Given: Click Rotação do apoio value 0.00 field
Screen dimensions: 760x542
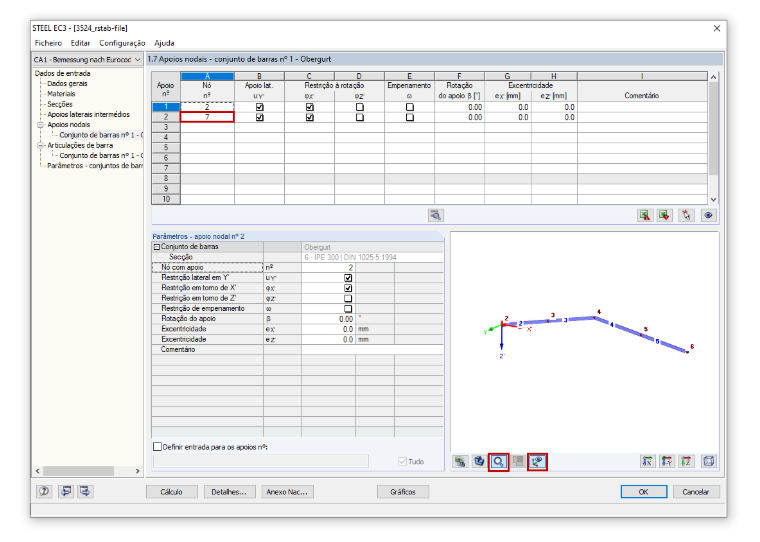Looking at the screenshot, I should pos(328,319).
